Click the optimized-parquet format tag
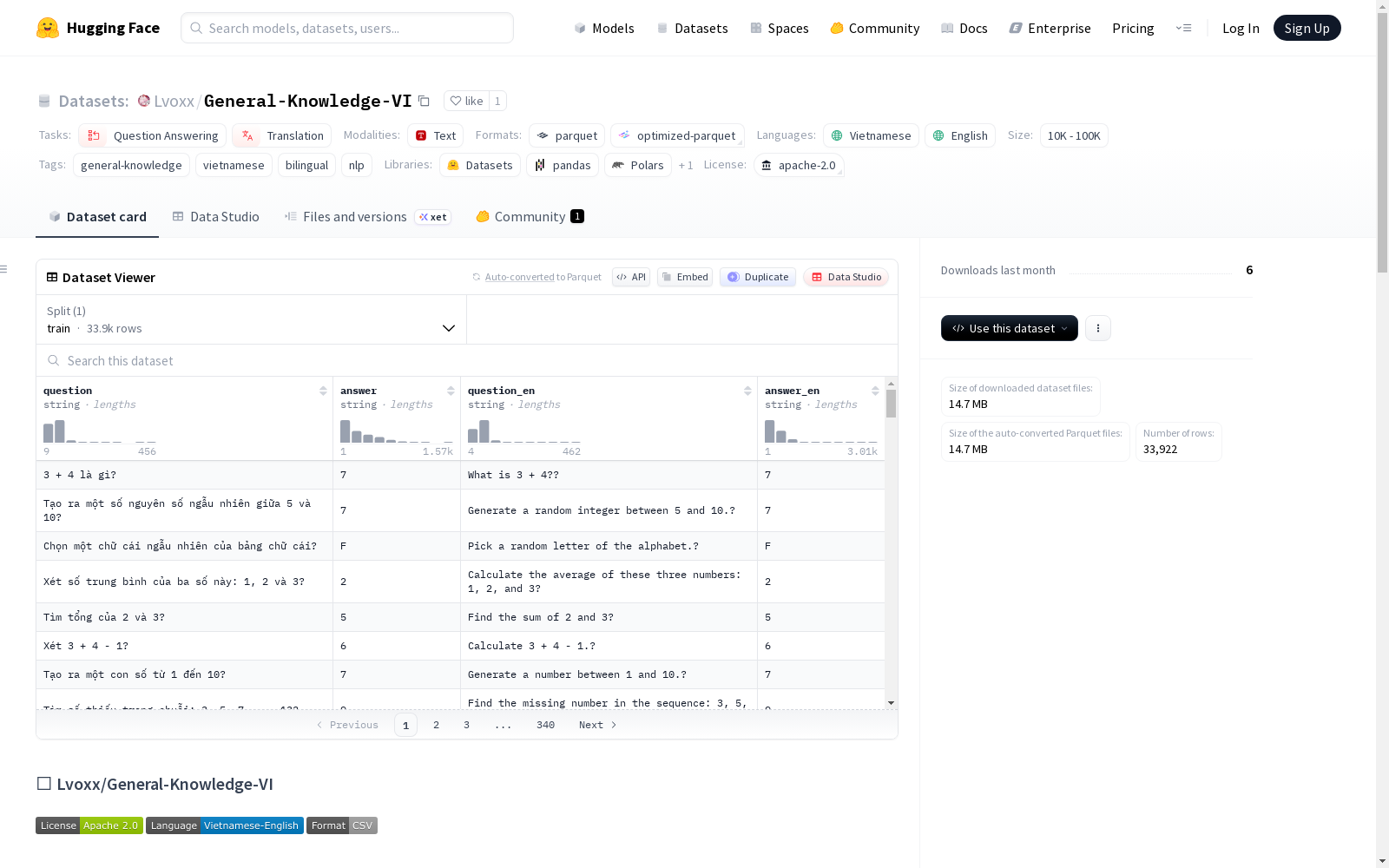 coord(677,135)
